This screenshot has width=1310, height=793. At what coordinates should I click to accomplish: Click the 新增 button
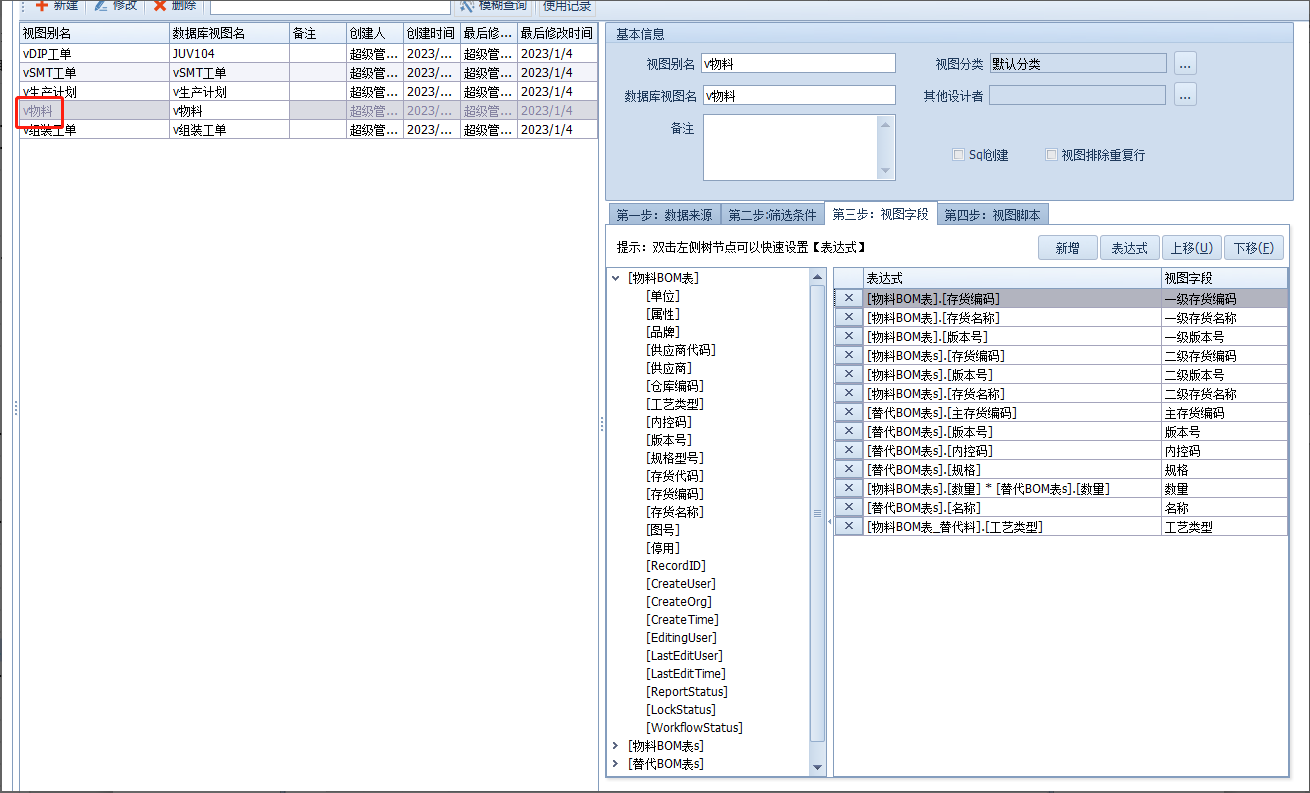coord(1067,248)
